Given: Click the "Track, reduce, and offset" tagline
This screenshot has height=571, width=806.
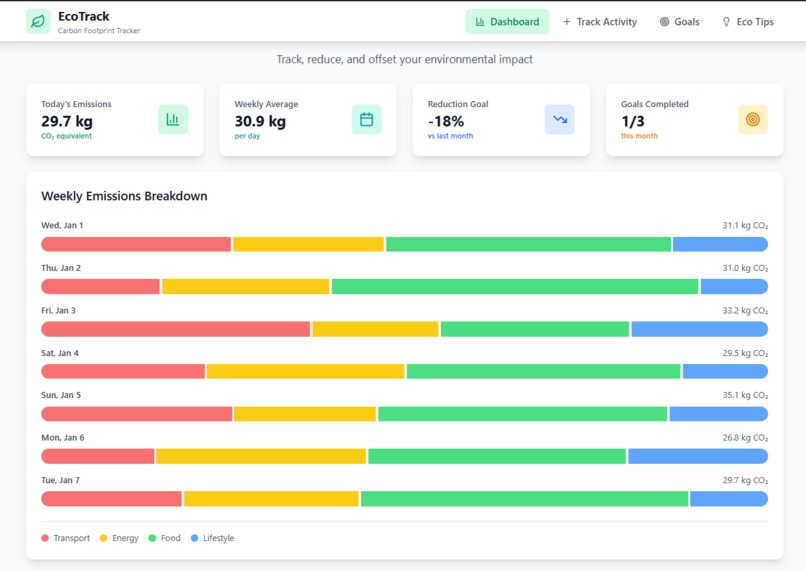Looking at the screenshot, I should point(405,59).
